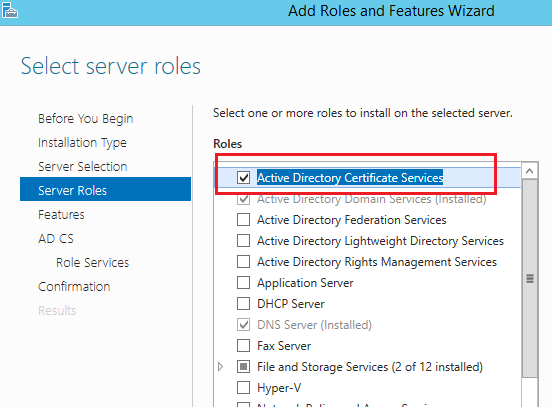Select Active Directory Certificate Services text
Viewport: 552px width, 407px height.
pos(350,177)
